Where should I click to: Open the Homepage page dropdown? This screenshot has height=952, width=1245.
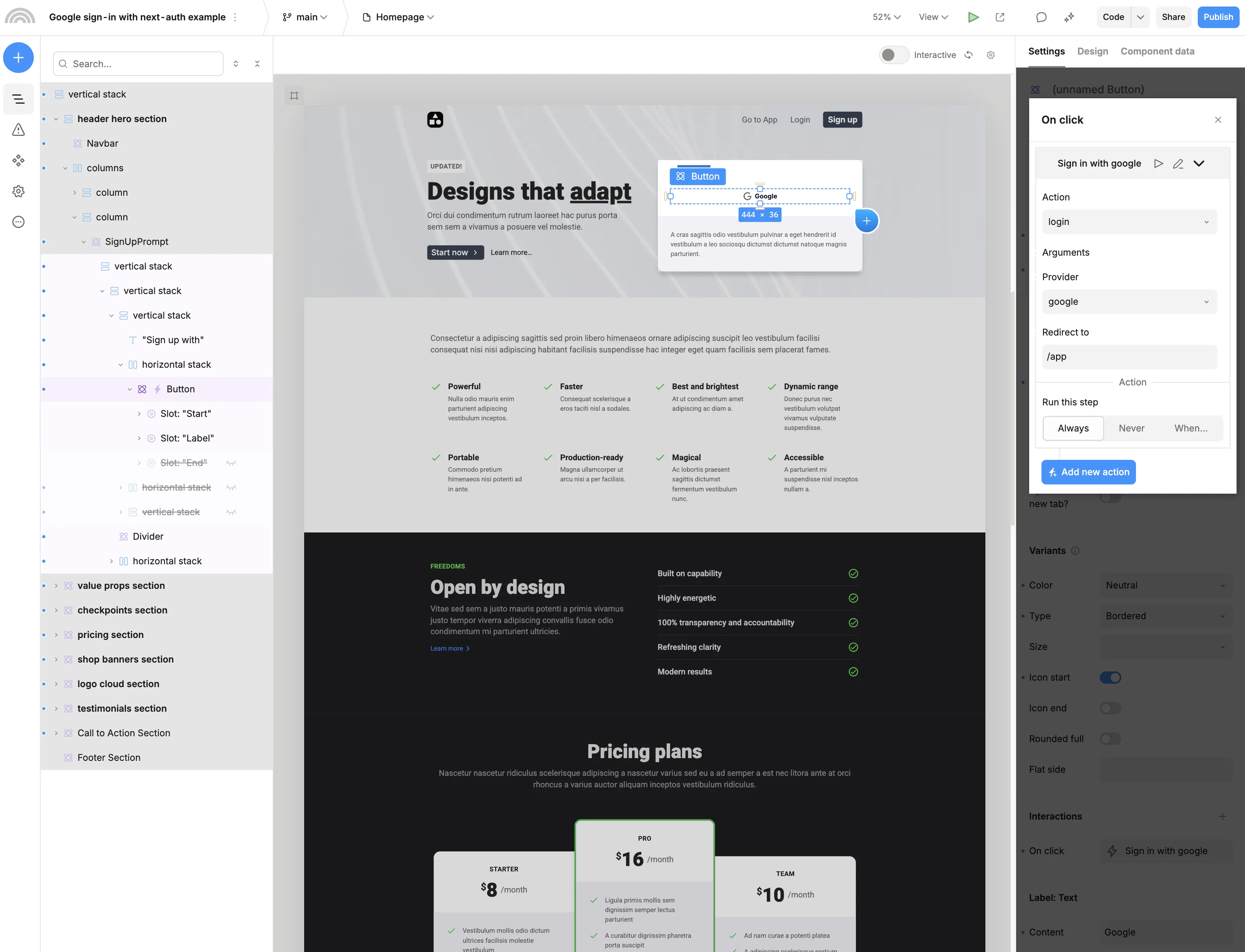click(x=398, y=17)
